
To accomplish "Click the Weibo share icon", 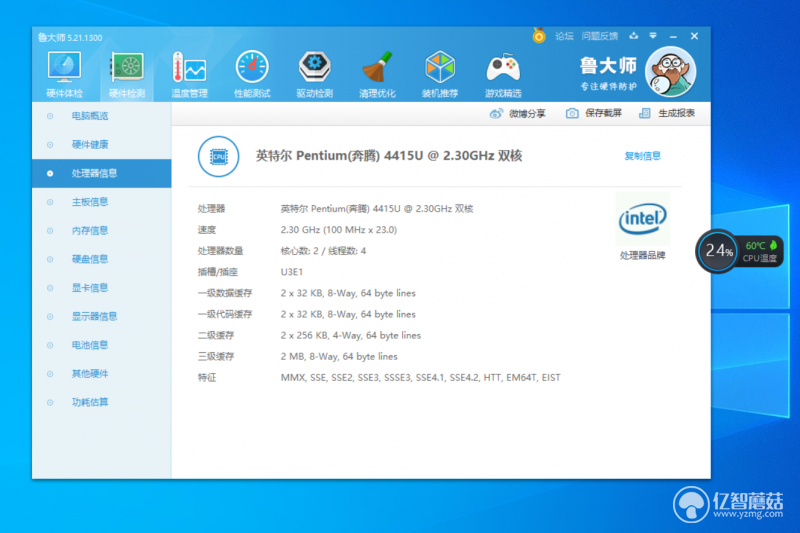I will click(496, 113).
